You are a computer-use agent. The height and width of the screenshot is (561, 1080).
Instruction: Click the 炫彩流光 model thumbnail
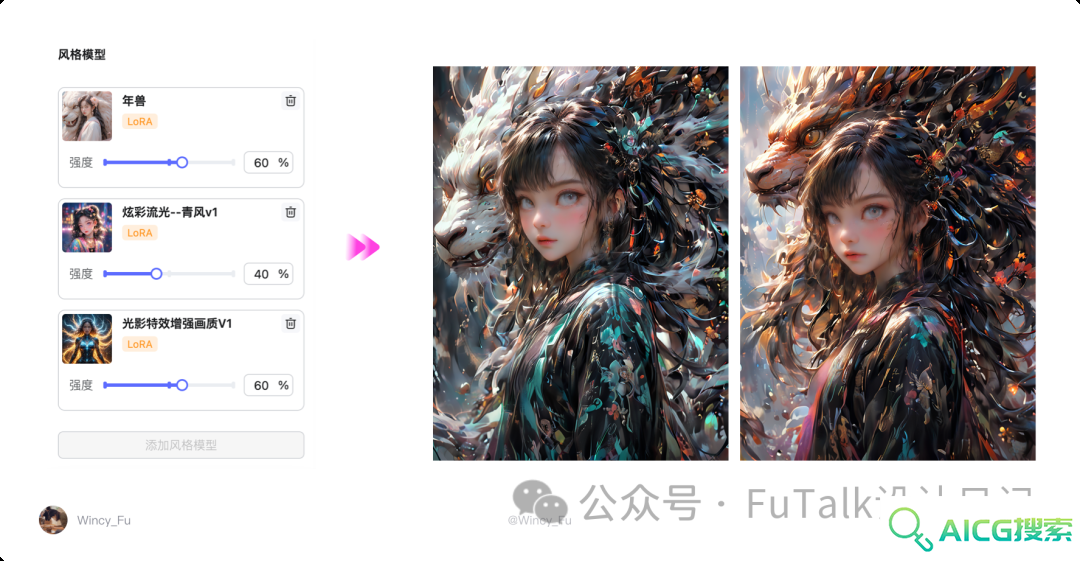(87, 227)
